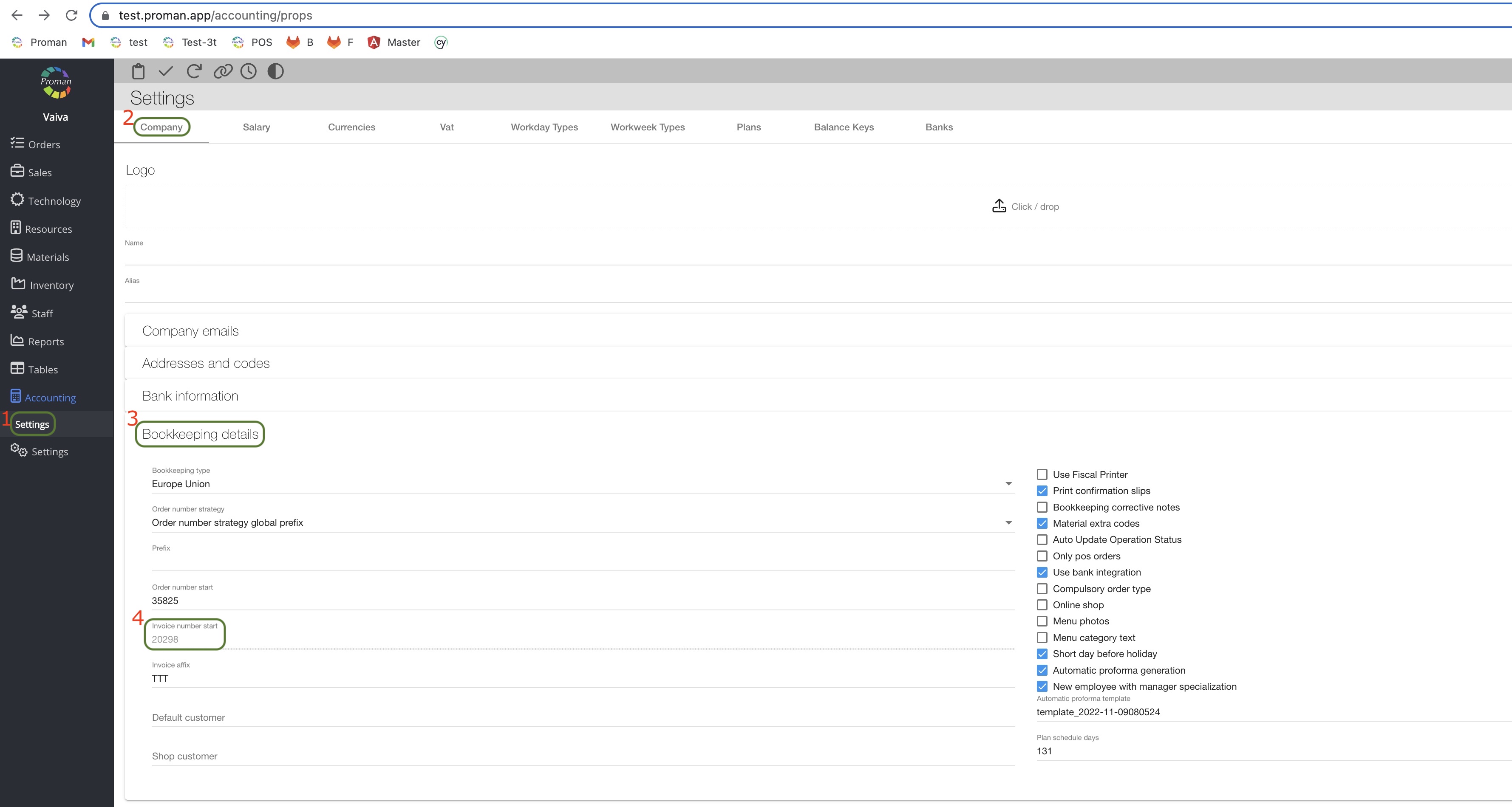This screenshot has height=807, width=1512.
Task: Click the clock history icon in the toolbar
Action: click(248, 71)
